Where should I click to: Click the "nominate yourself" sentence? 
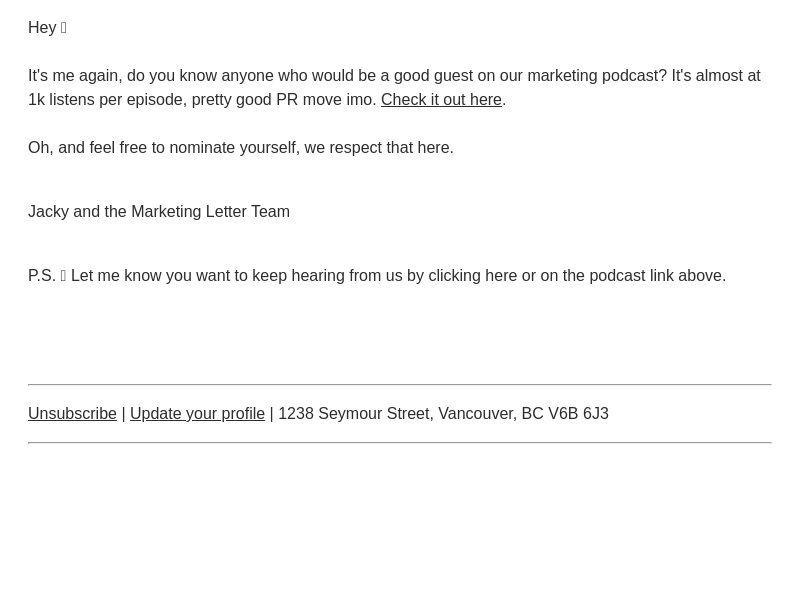(x=241, y=147)
